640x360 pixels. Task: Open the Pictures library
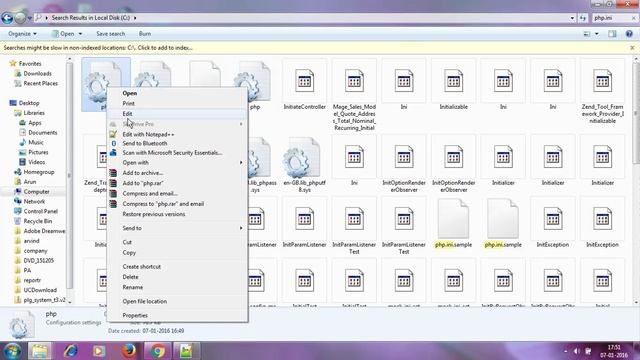(x=34, y=152)
